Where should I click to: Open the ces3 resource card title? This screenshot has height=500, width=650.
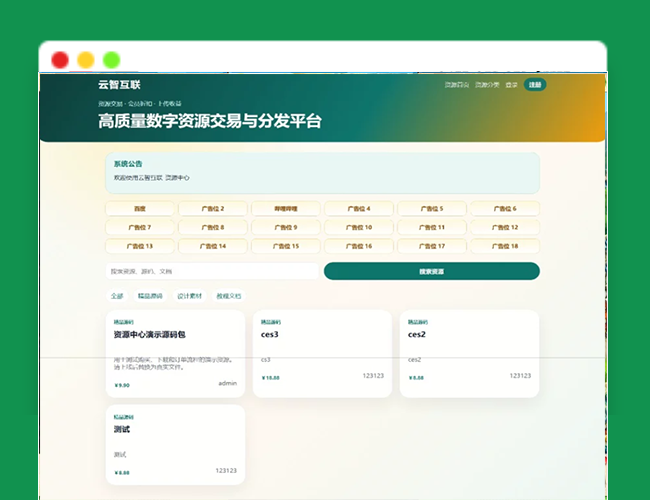point(269,335)
